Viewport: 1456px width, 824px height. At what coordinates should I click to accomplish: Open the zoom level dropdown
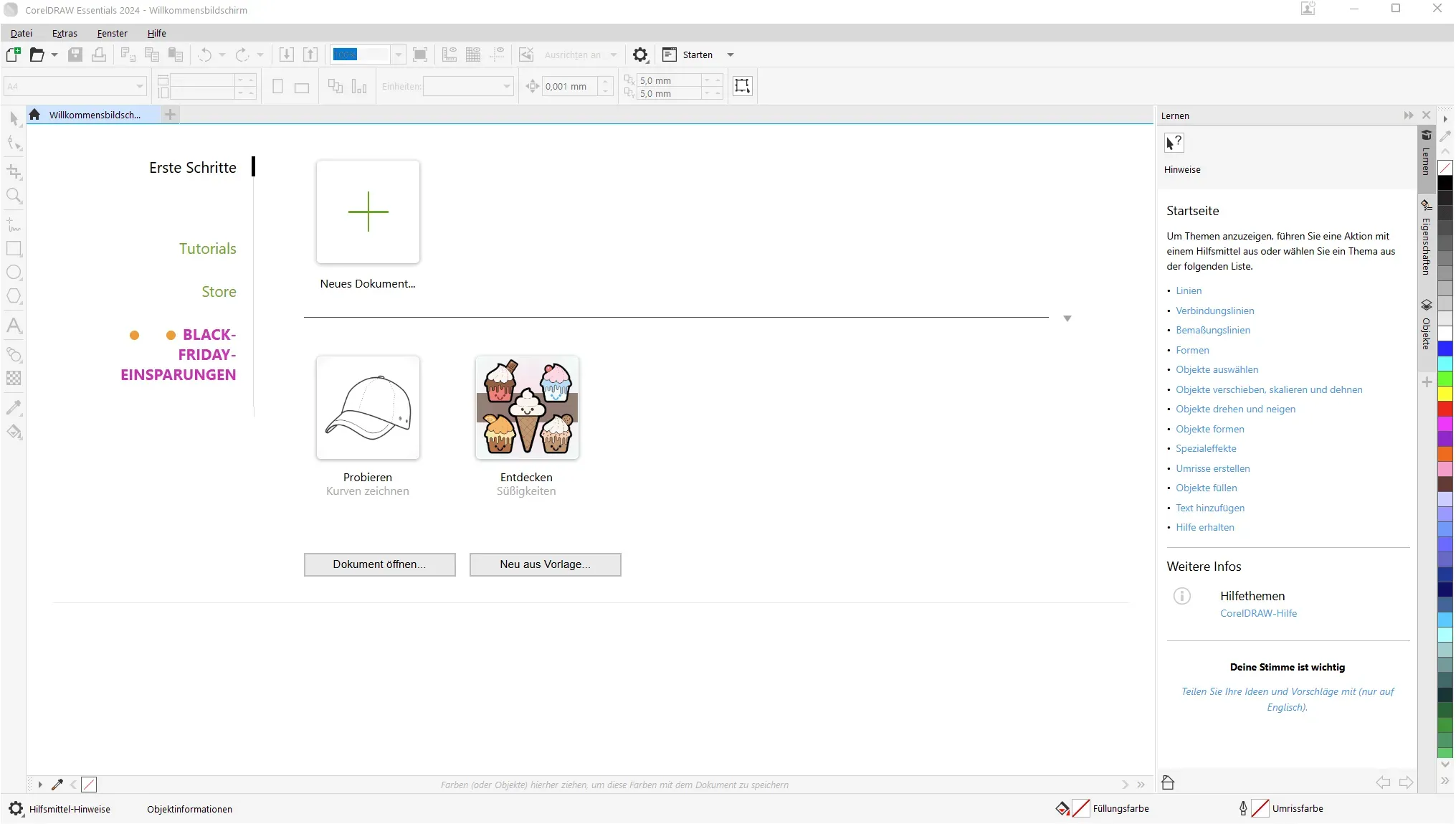point(399,55)
